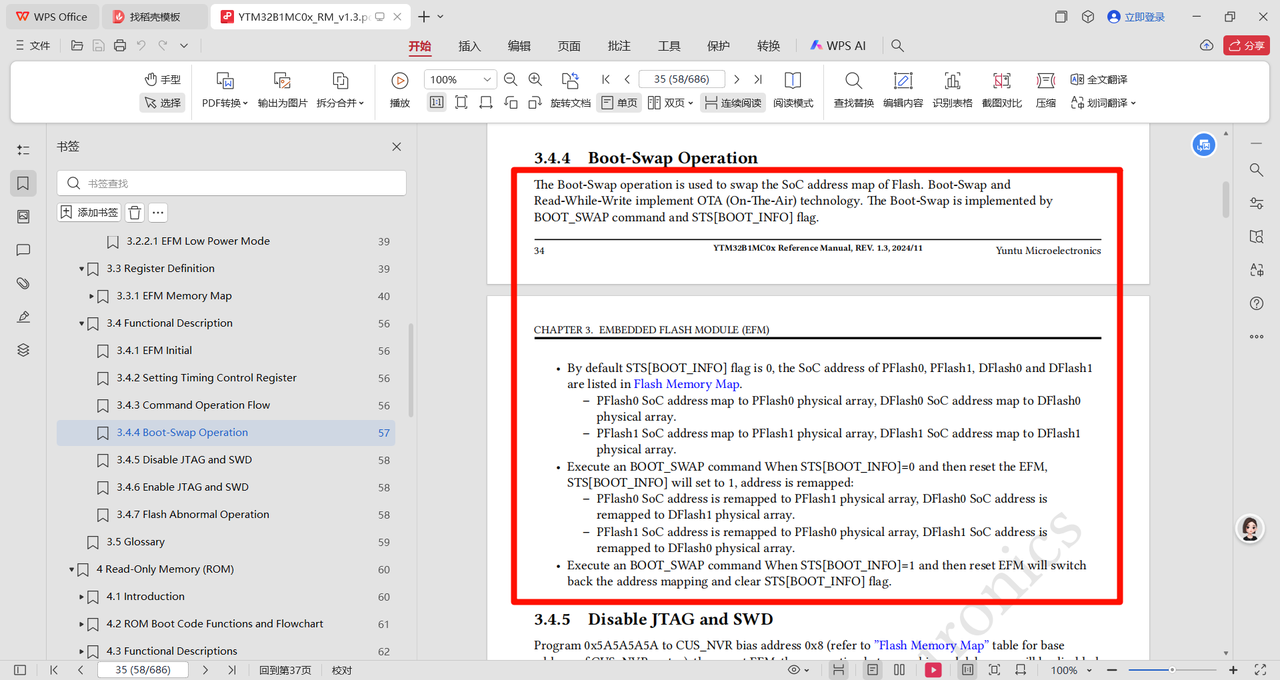Export as Image (输出为图片)
The image size is (1280, 680).
coord(283,89)
